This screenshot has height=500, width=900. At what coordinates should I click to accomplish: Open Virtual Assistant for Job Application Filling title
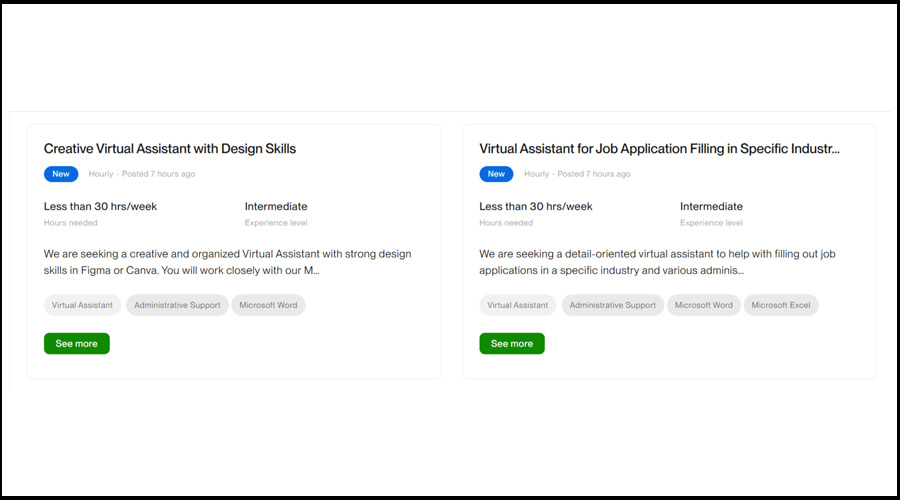659,149
